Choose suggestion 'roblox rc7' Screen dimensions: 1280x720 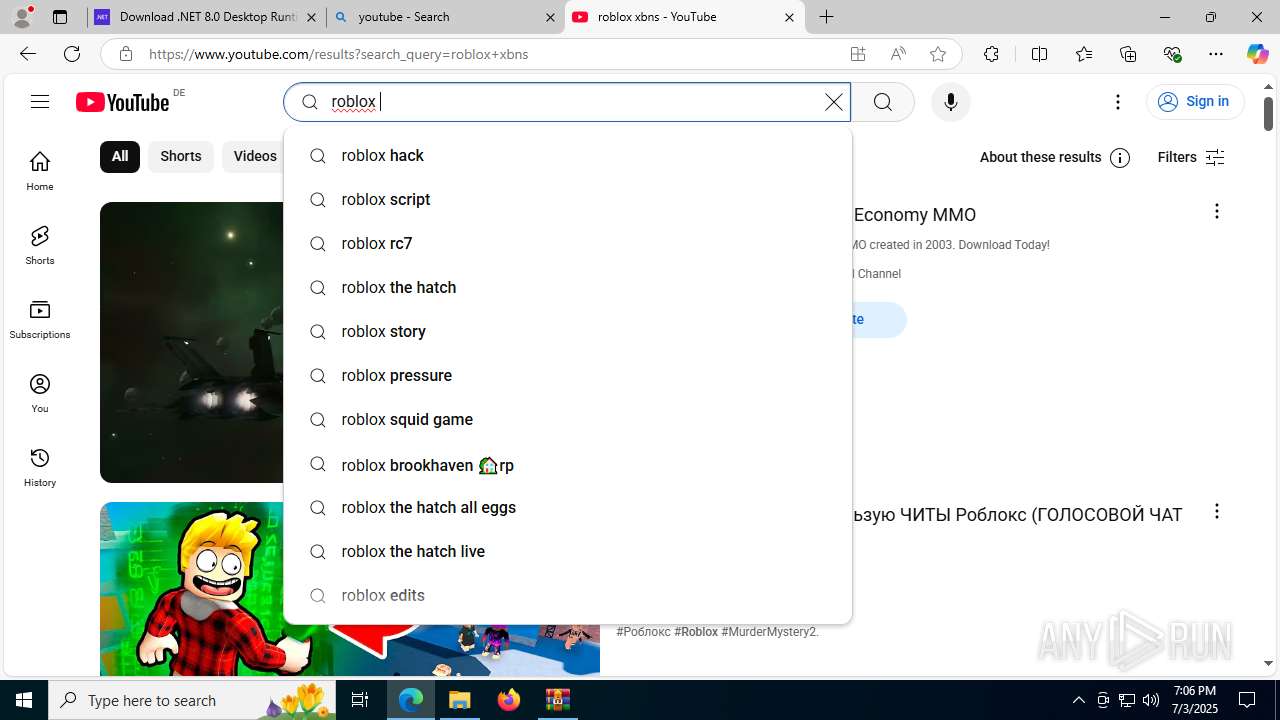point(568,243)
